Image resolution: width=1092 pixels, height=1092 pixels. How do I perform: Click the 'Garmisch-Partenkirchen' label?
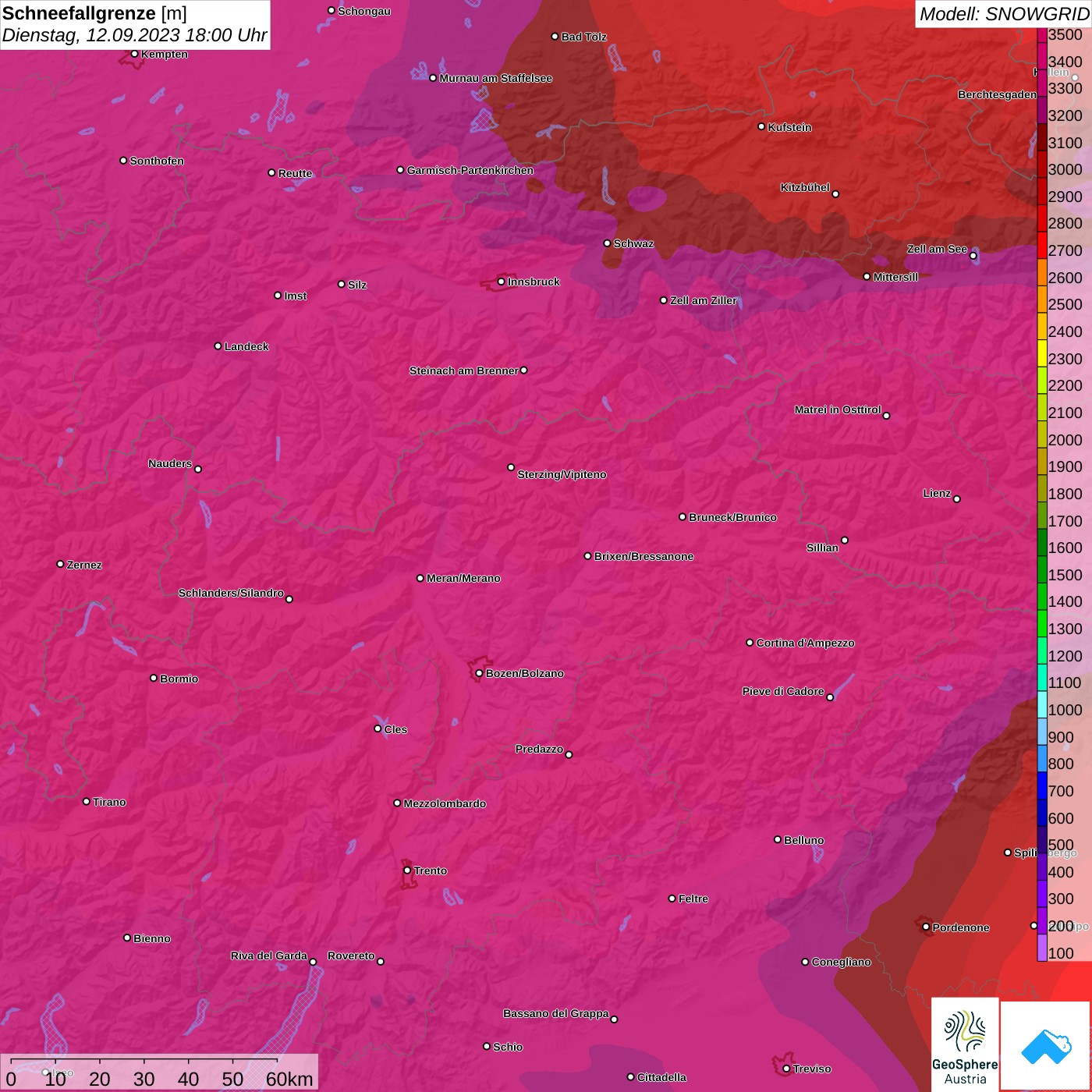470,170
